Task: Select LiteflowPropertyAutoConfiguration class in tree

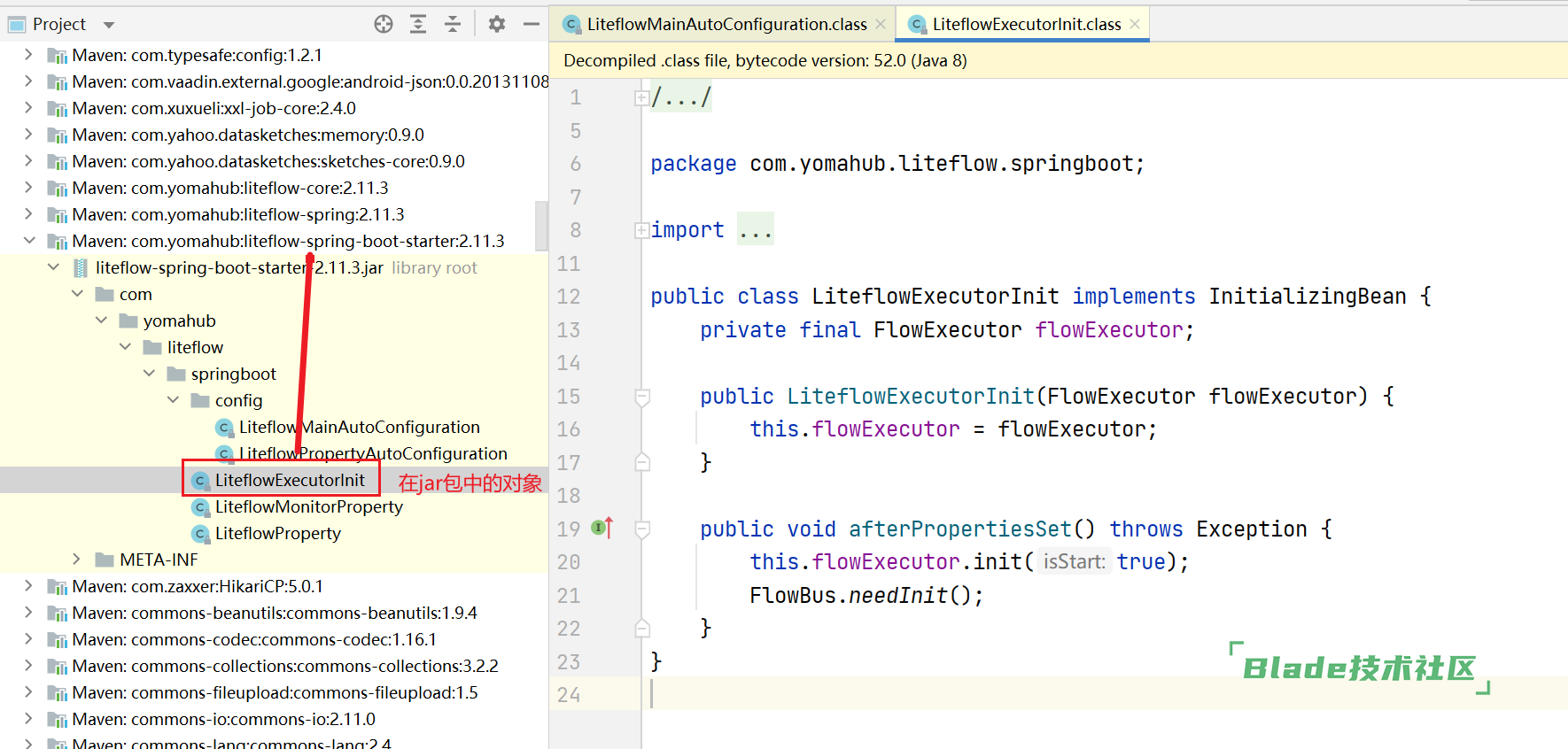Action: (x=373, y=453)
